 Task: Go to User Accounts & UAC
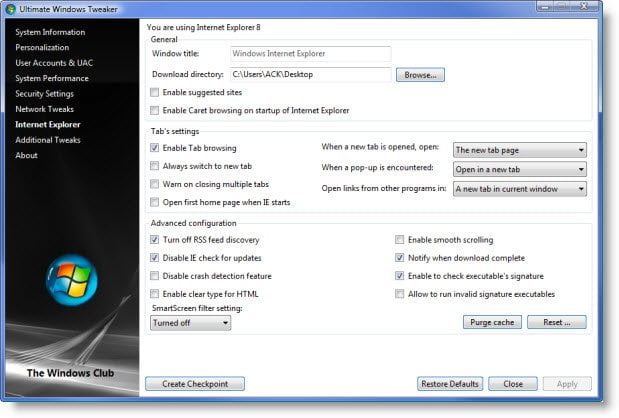[54, 63]
